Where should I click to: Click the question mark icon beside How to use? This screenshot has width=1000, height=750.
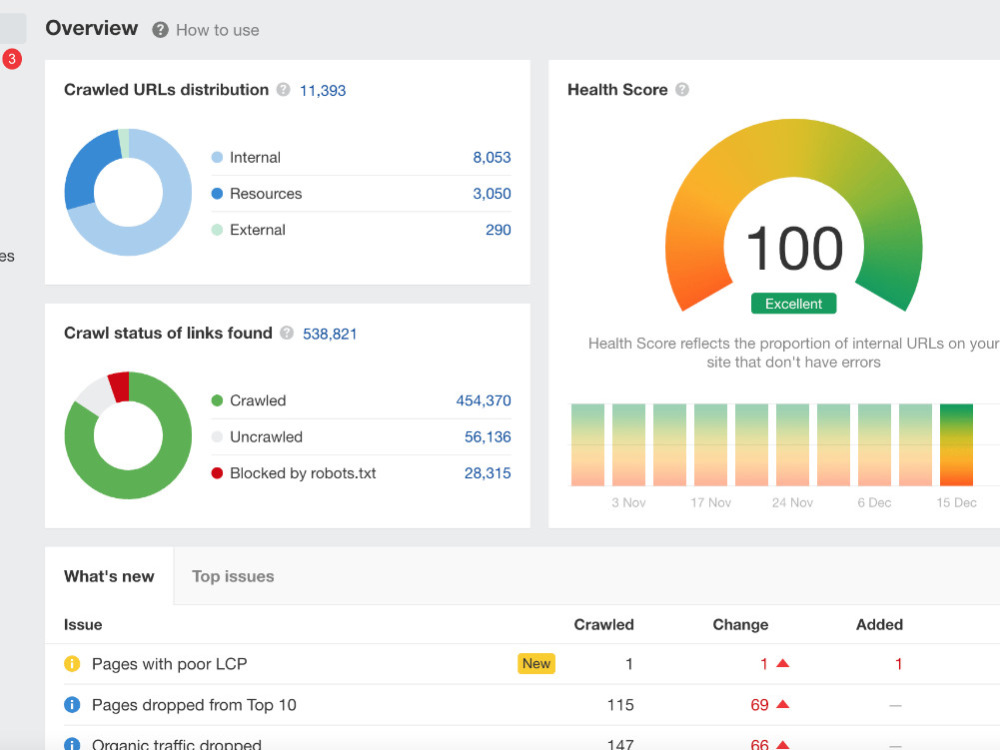(x=160, y=30)
